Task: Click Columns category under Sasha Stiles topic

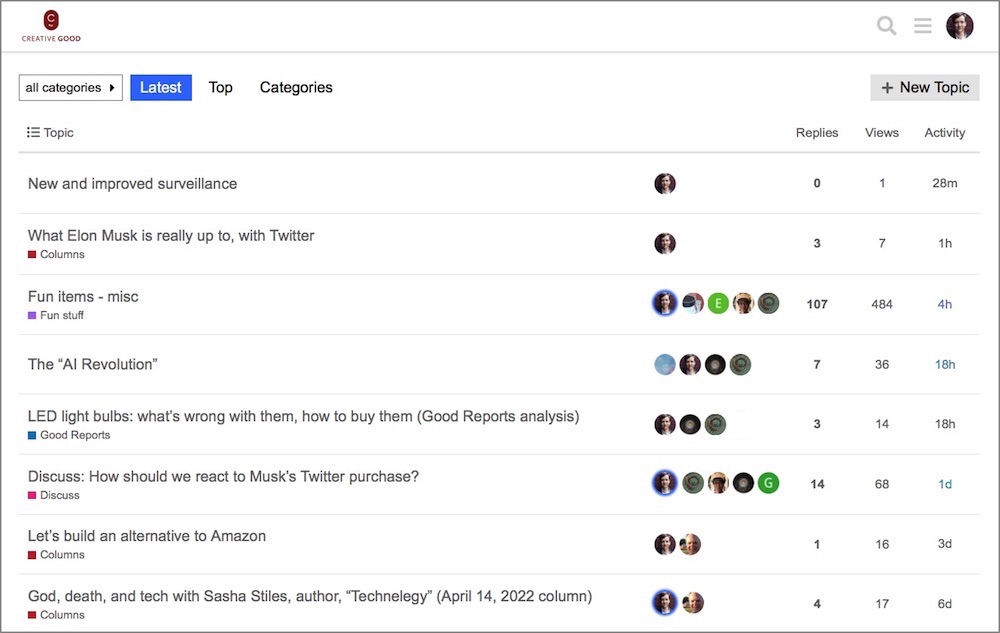Action: coord(56,615)
